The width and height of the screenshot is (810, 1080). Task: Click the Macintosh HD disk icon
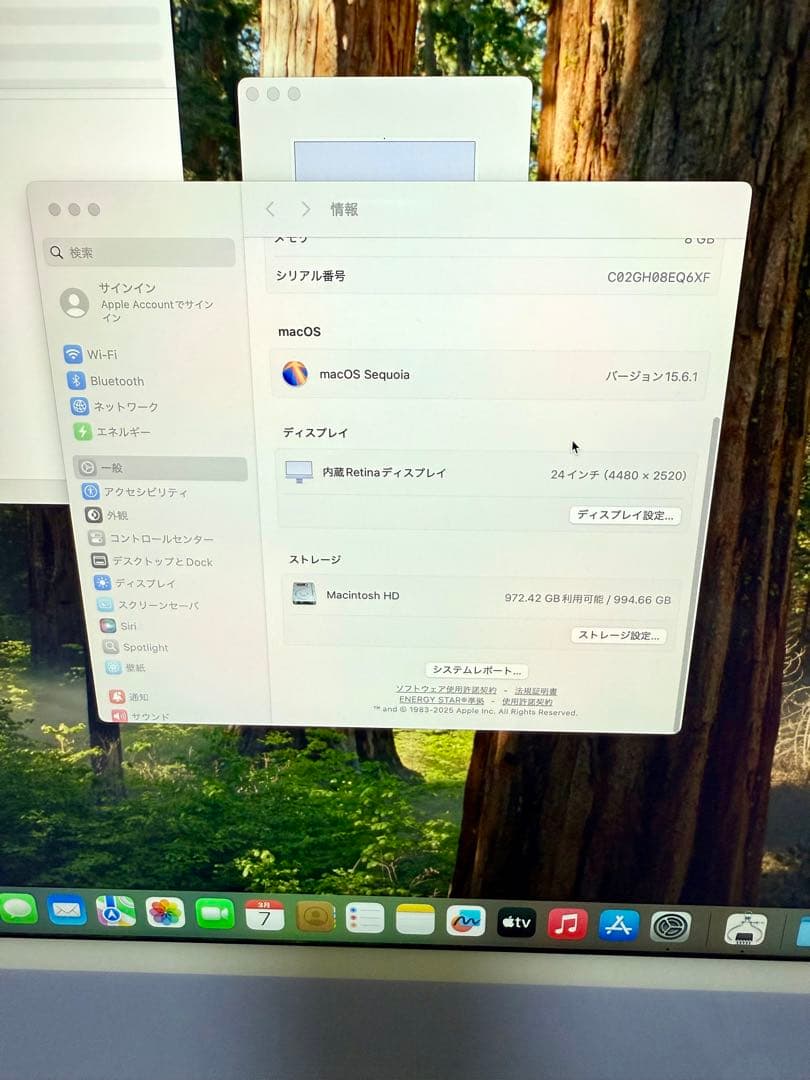(304, 594)
